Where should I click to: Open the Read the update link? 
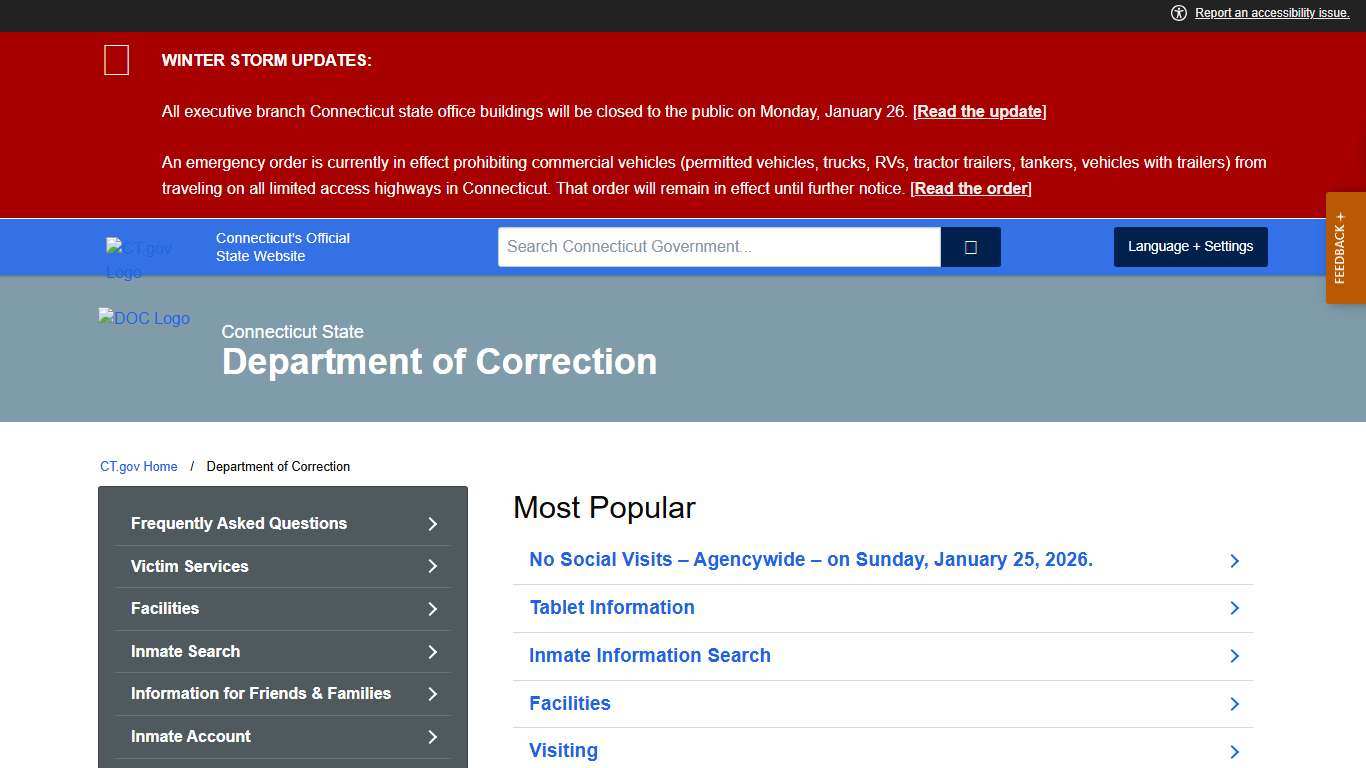click(x=979, y=111)
